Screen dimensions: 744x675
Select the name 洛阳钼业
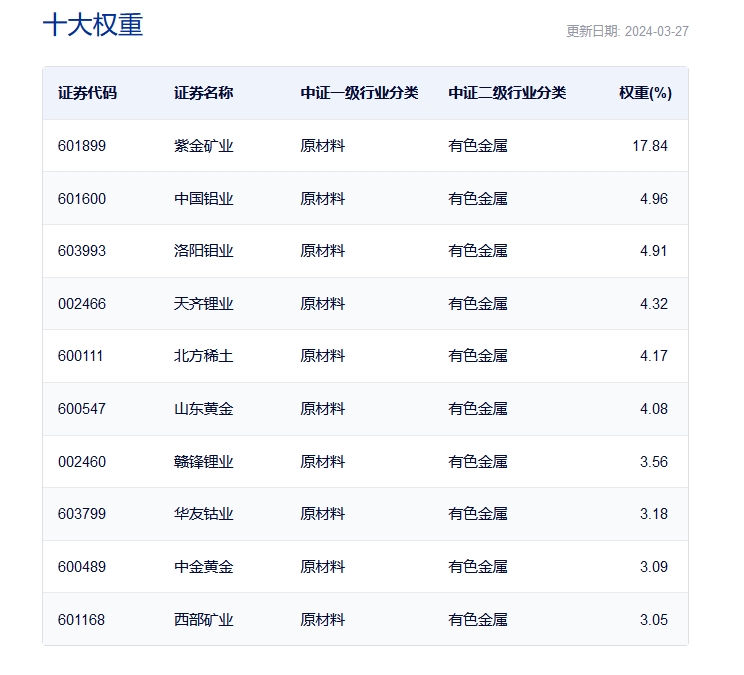[204, 250]
